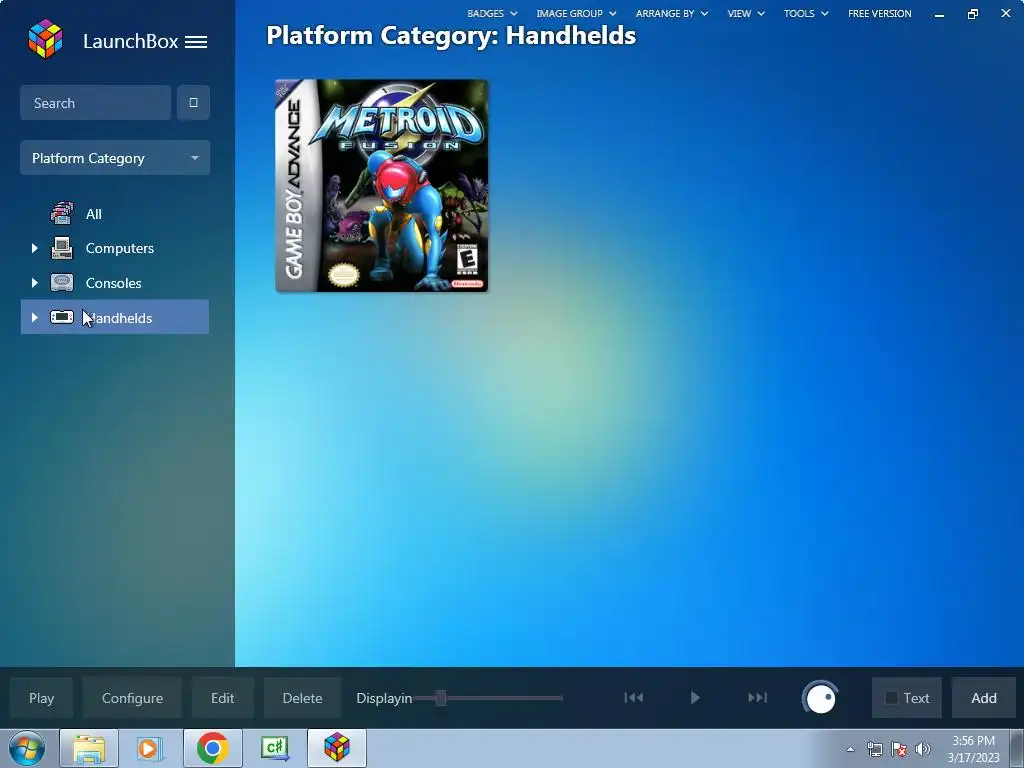Viewport: 1024px width, 768px height.
Task: Click the network tray icon
Action: (x=874, y=749)
